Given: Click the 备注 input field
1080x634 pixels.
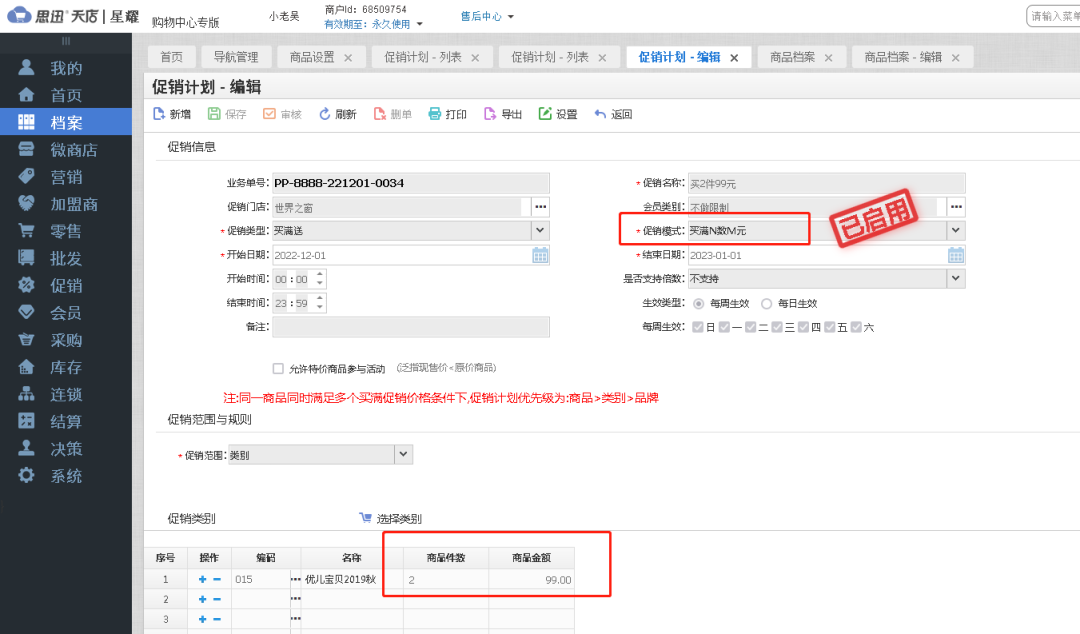Looking at the screenshot, I should (x=410, y=326).
